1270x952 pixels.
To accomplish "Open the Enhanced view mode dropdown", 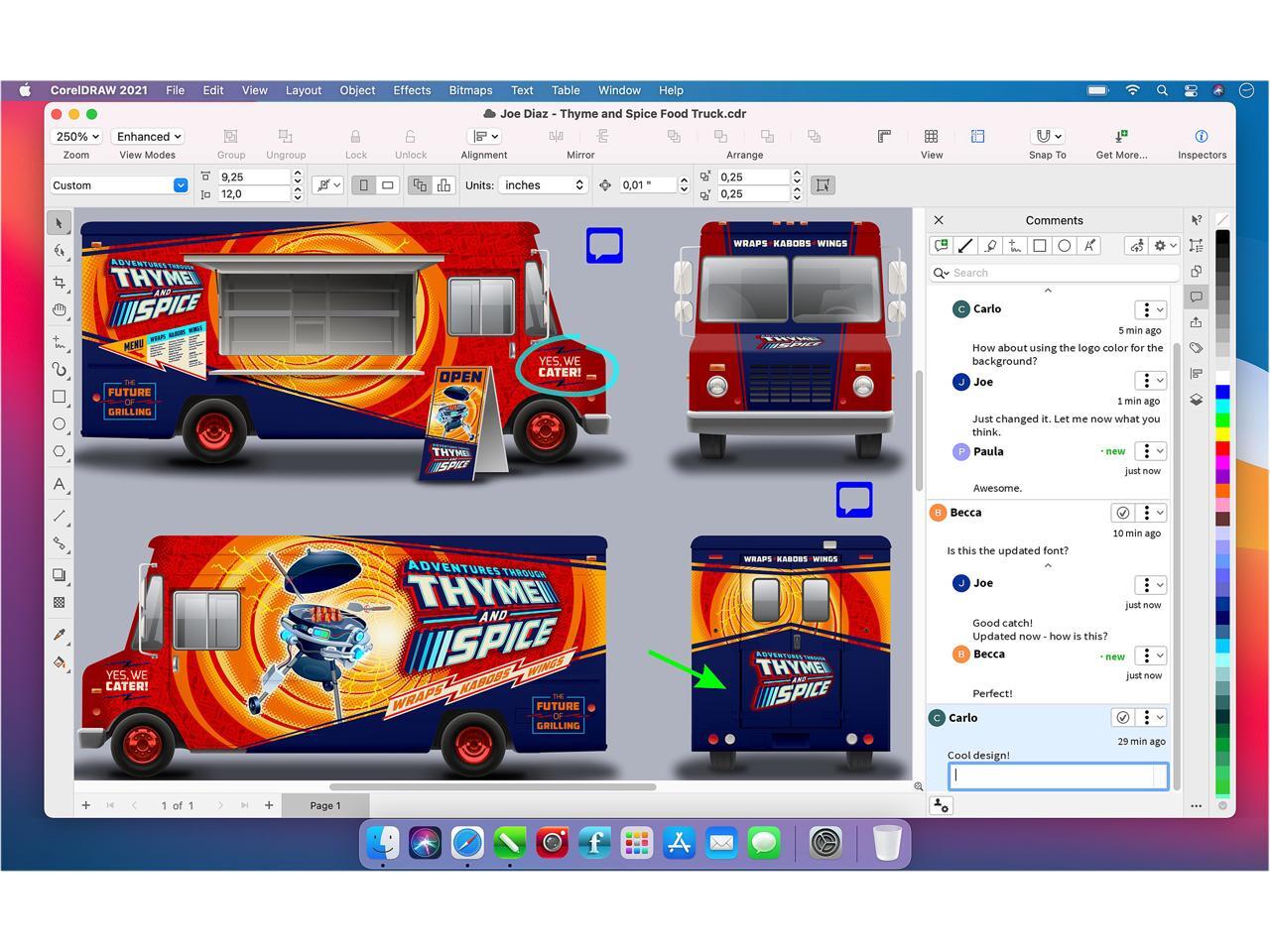I will point(148,137).
